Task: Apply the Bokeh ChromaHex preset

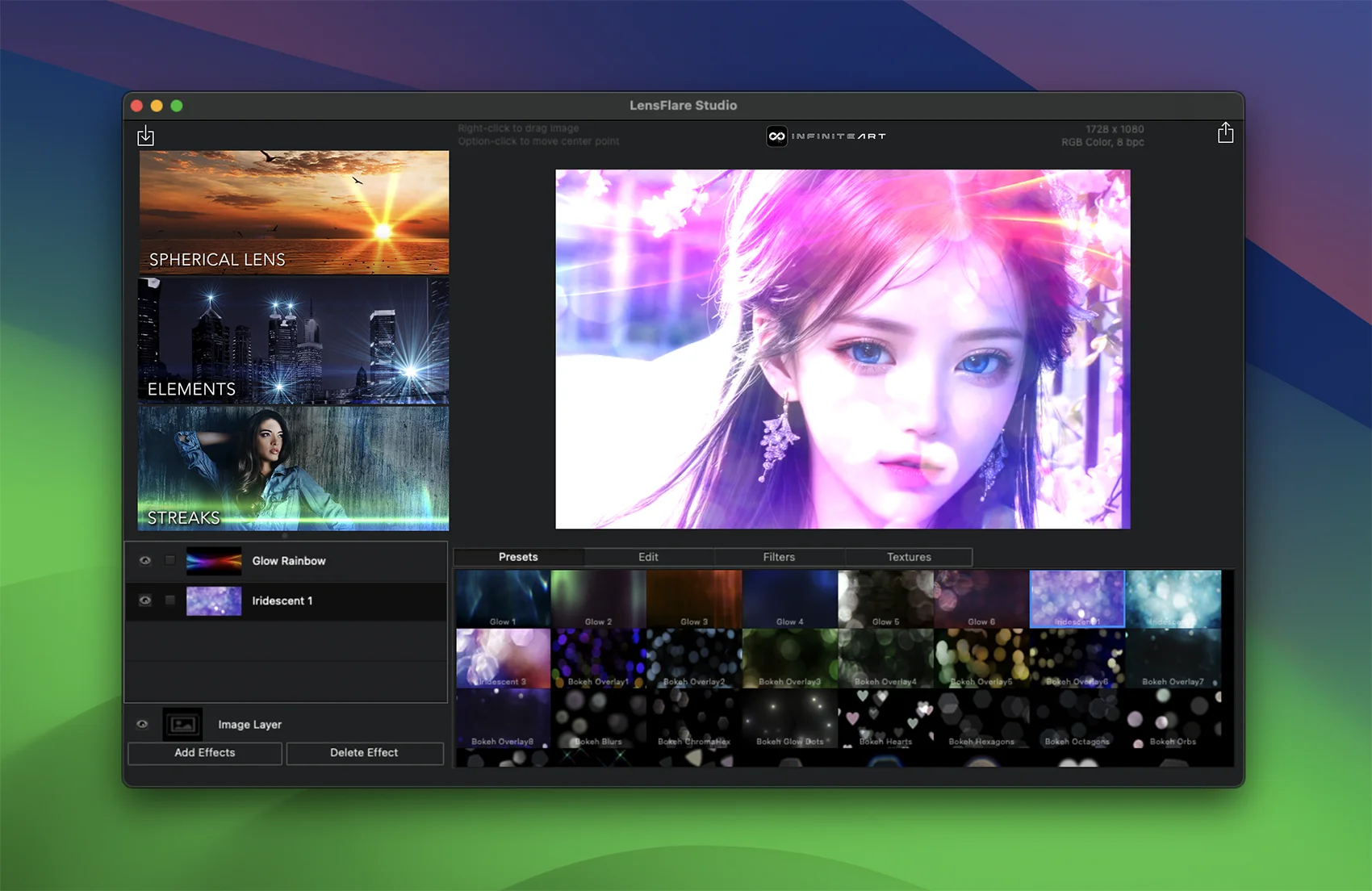Action: click(694, 718)
